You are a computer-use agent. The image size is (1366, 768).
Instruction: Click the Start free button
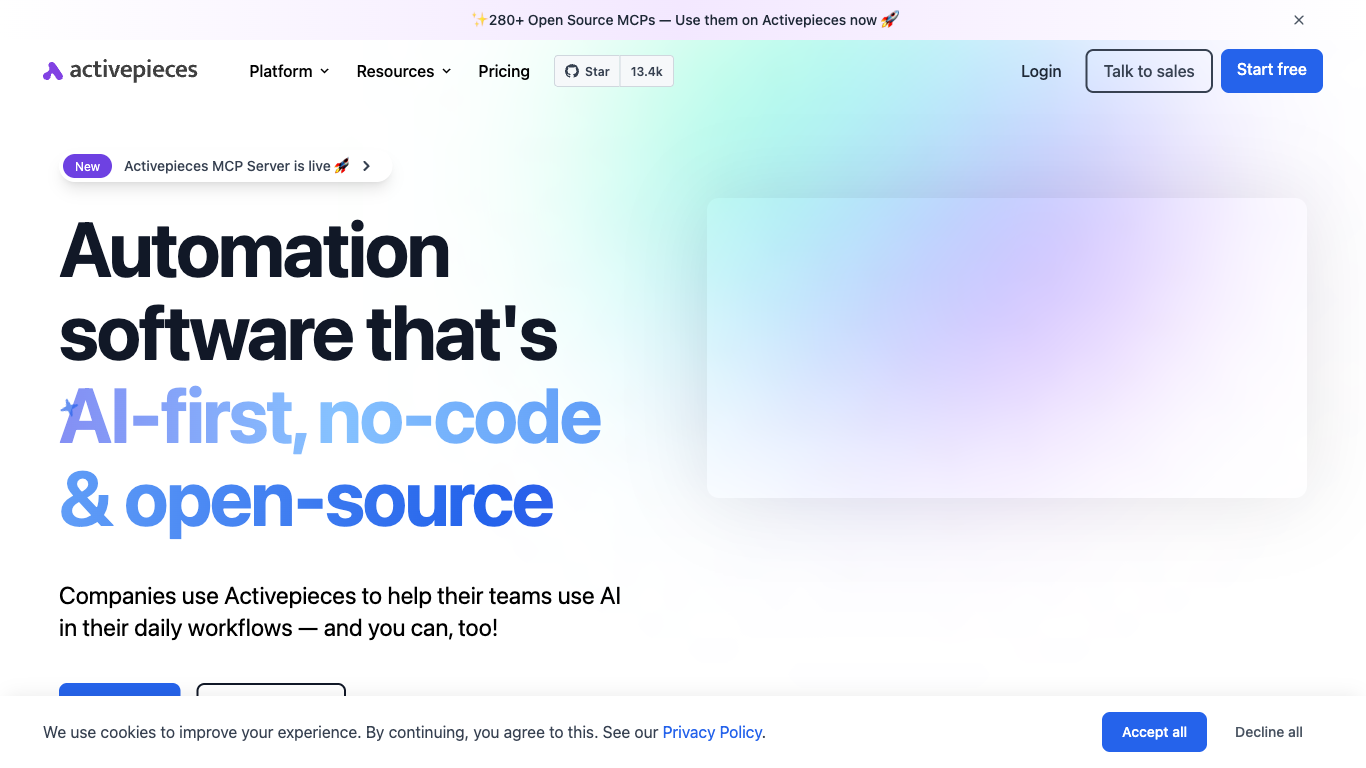[x=1272, y=70]
